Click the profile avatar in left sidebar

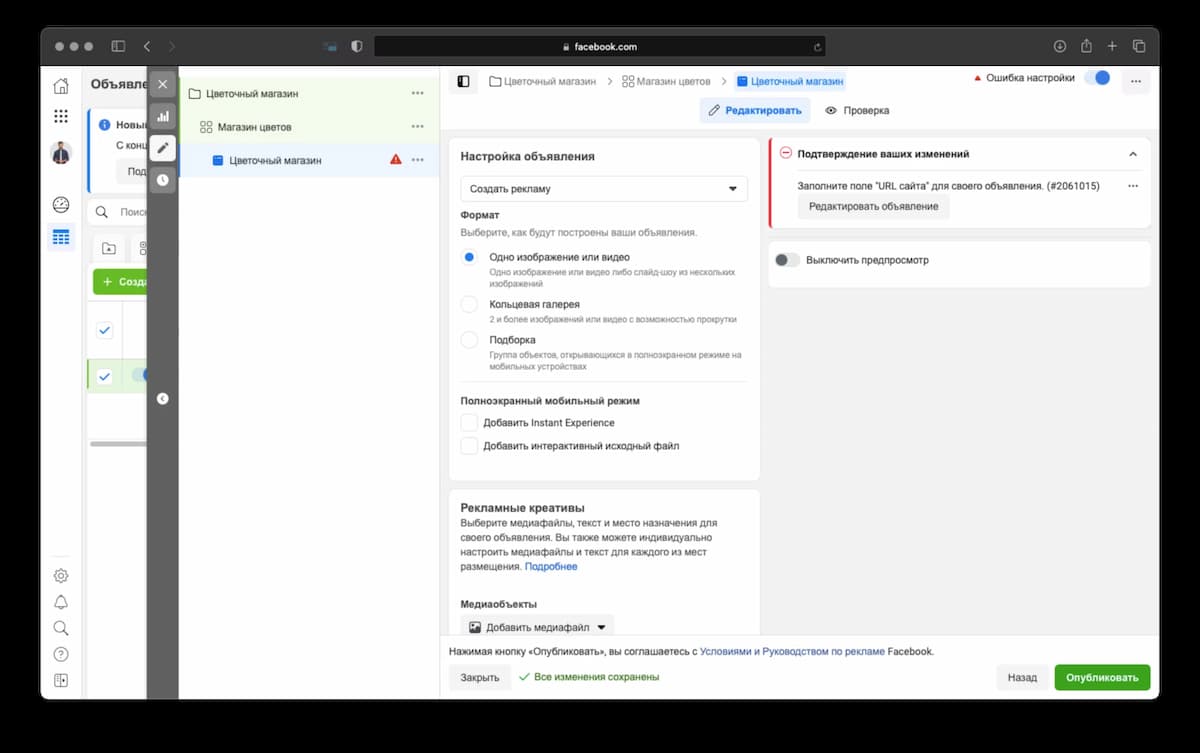61,152
